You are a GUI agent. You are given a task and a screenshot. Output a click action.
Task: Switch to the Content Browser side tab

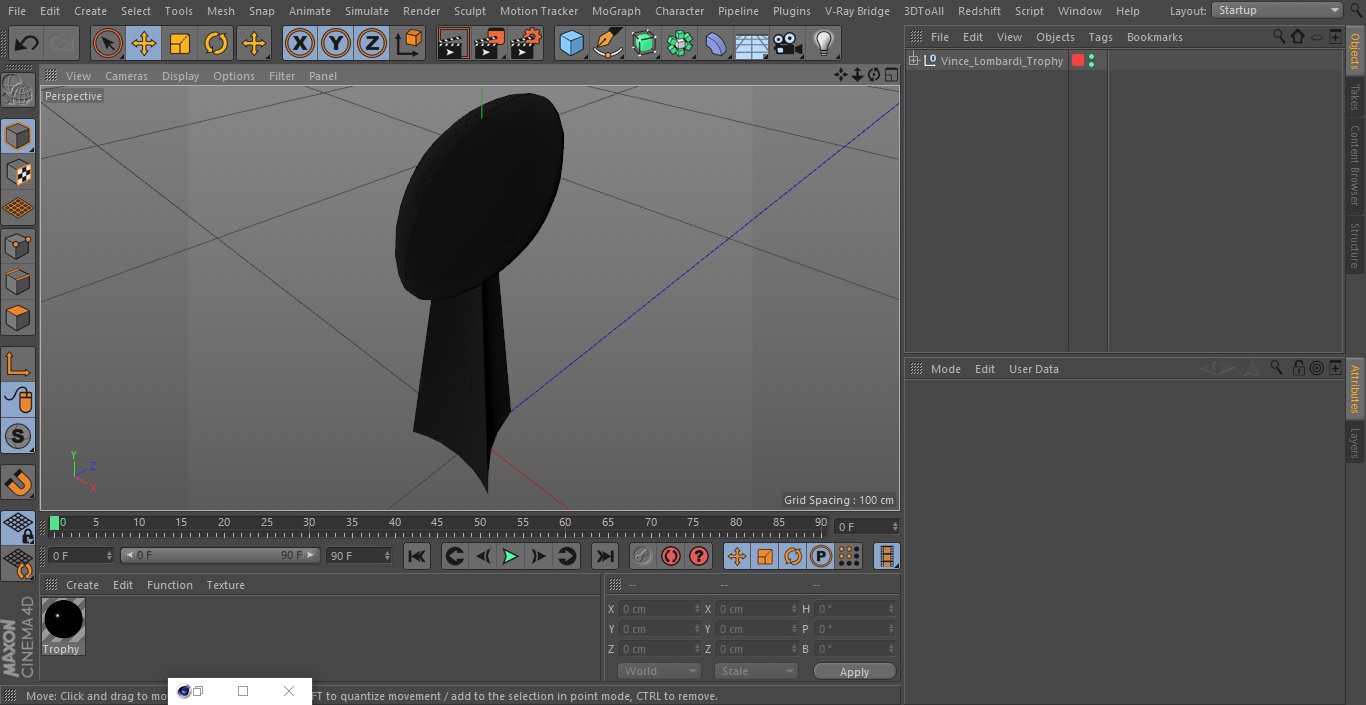1355,165
